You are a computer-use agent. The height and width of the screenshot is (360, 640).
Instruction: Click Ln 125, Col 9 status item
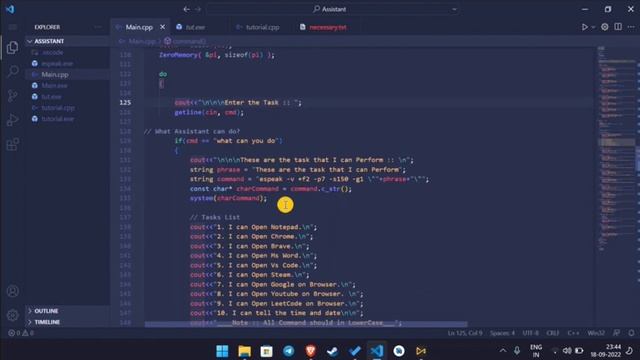(x=465, y=333)
